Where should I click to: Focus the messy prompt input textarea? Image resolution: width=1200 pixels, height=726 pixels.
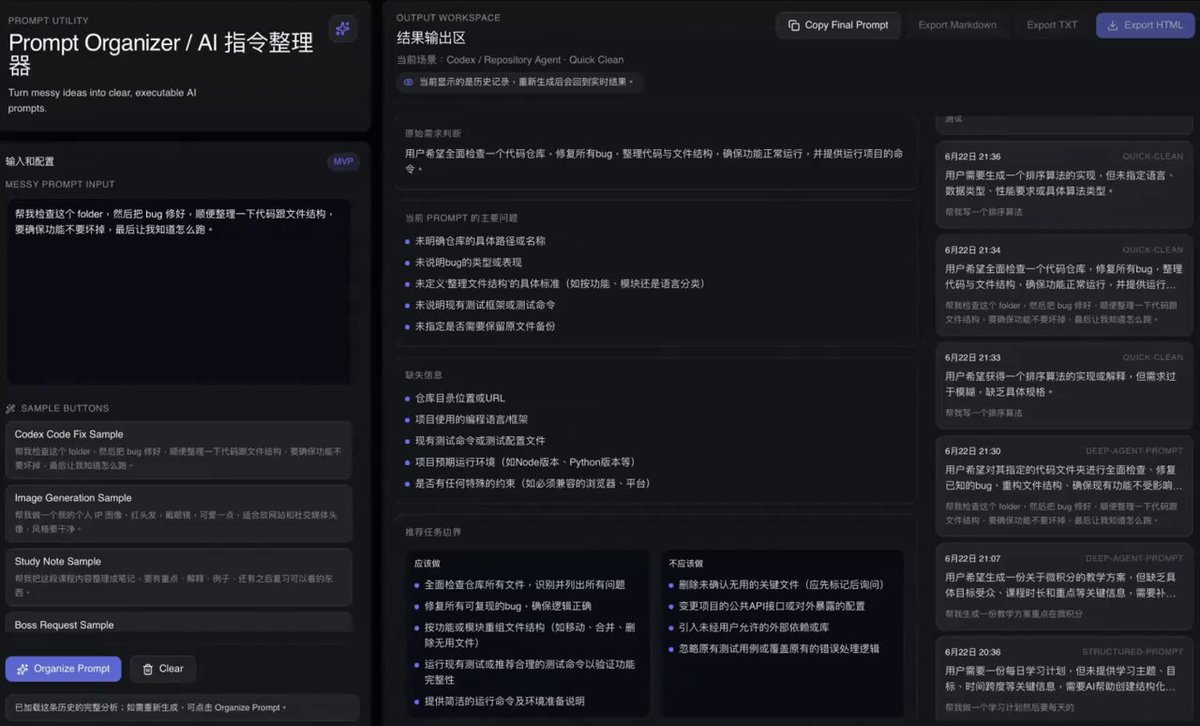tap(178, 291)
